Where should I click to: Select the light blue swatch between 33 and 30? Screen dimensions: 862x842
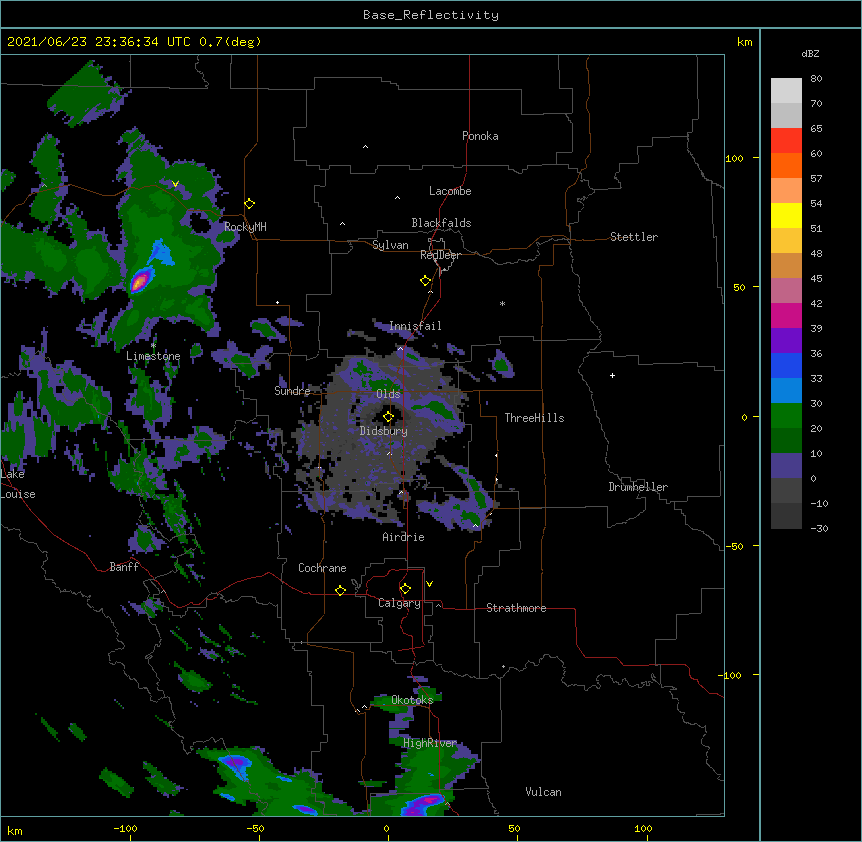click(x=786, y=390)
